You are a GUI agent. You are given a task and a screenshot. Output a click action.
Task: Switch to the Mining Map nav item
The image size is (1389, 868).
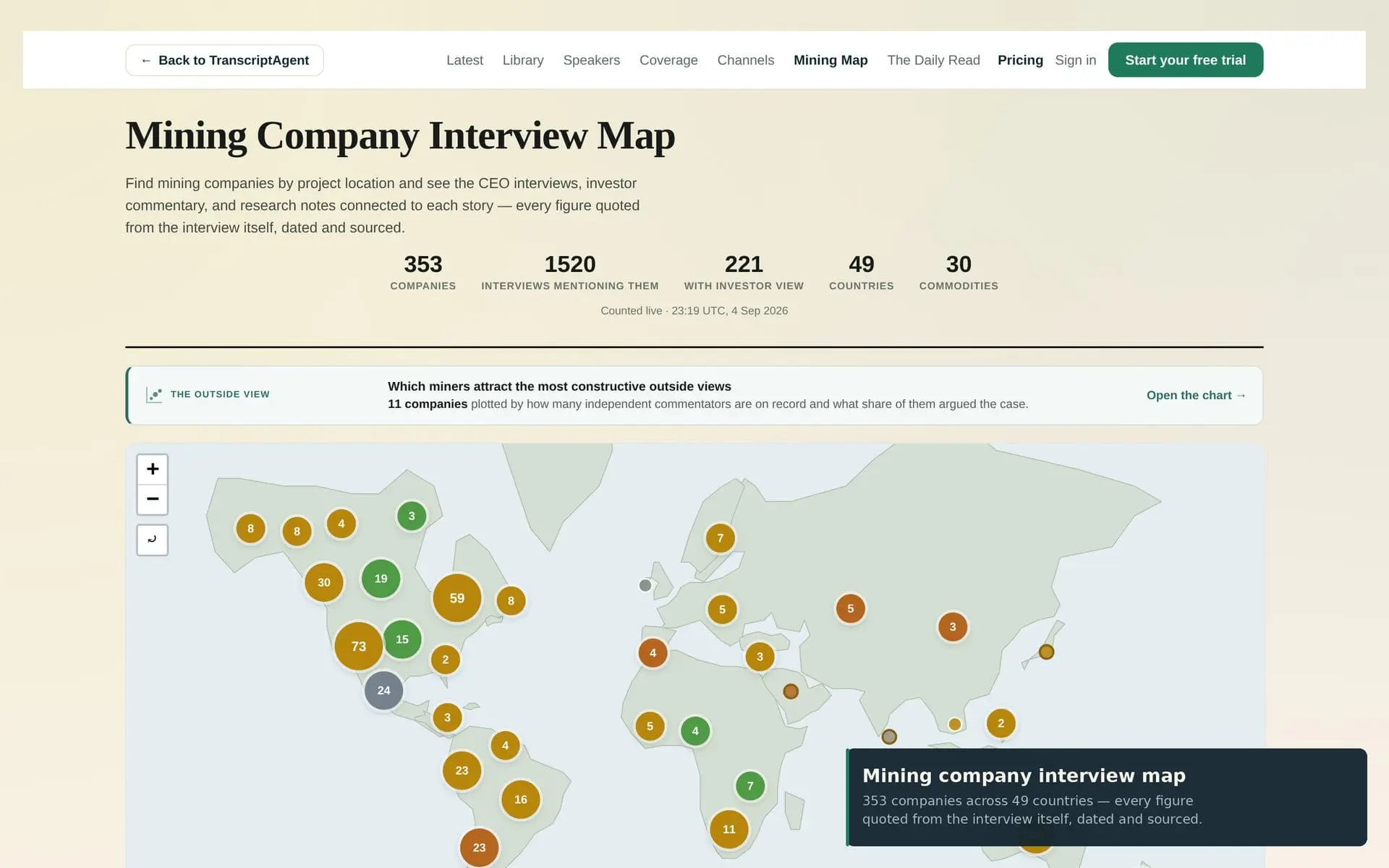tap(831, 60)
